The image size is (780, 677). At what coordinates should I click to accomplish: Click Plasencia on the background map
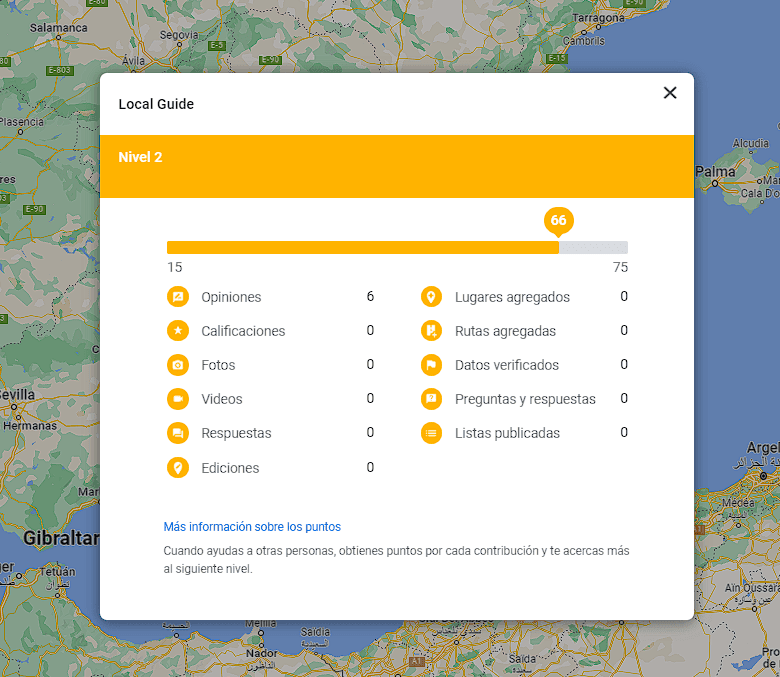(x=21, y=122)
